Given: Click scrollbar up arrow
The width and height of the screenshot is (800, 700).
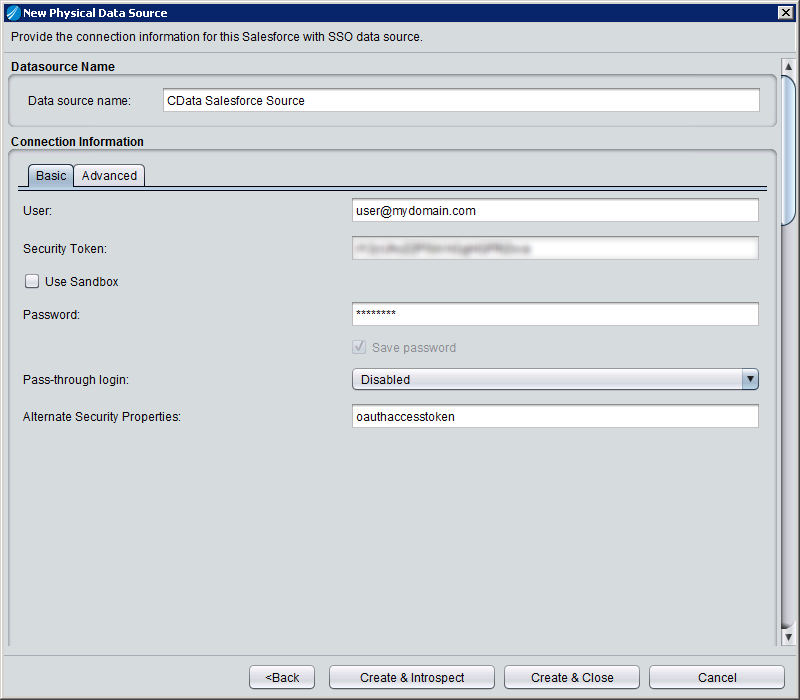Looking at the screenshot, I should pos(788,67).
